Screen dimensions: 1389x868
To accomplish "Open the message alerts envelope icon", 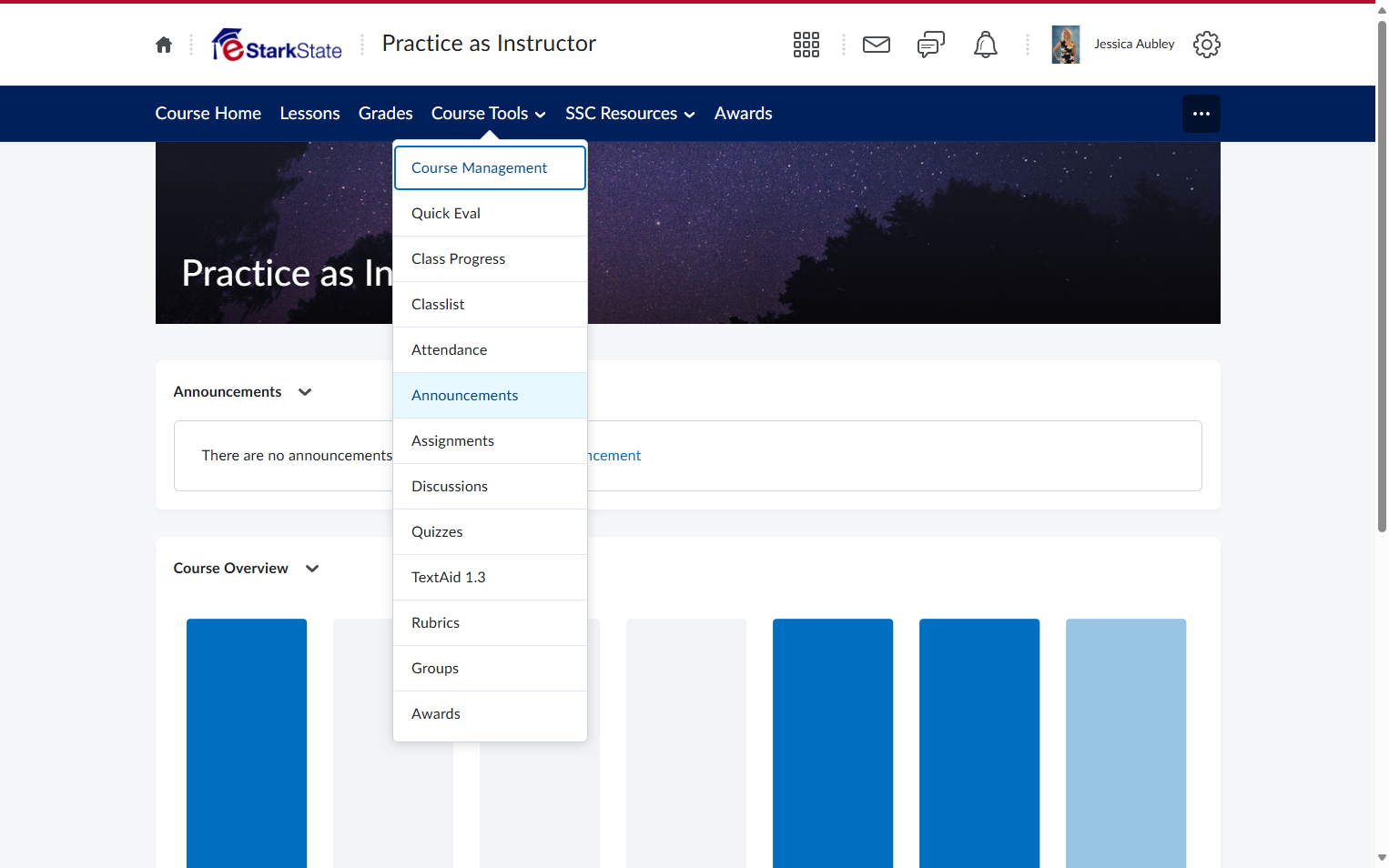I will (877, 45).
